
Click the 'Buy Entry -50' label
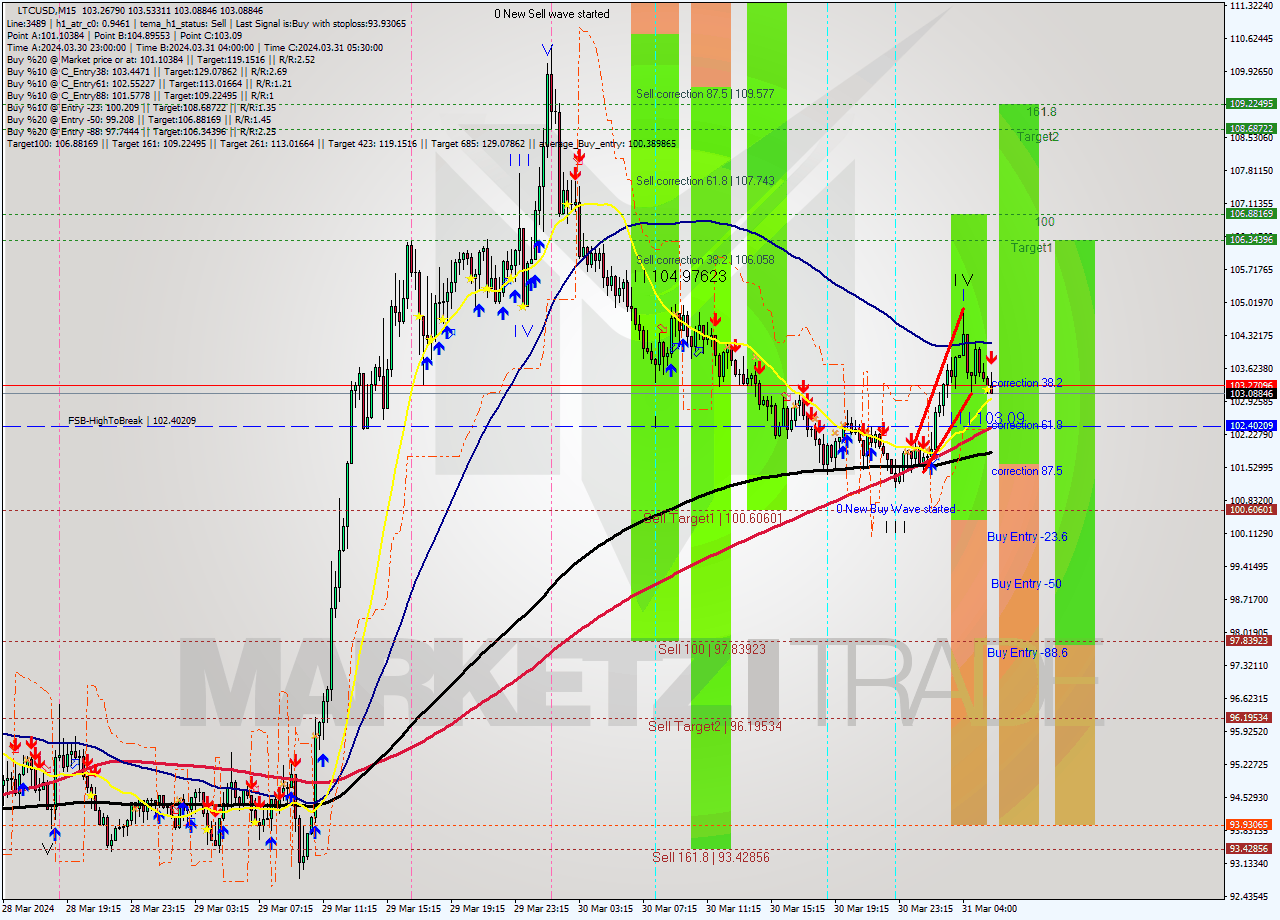(x=1026, y=583)
